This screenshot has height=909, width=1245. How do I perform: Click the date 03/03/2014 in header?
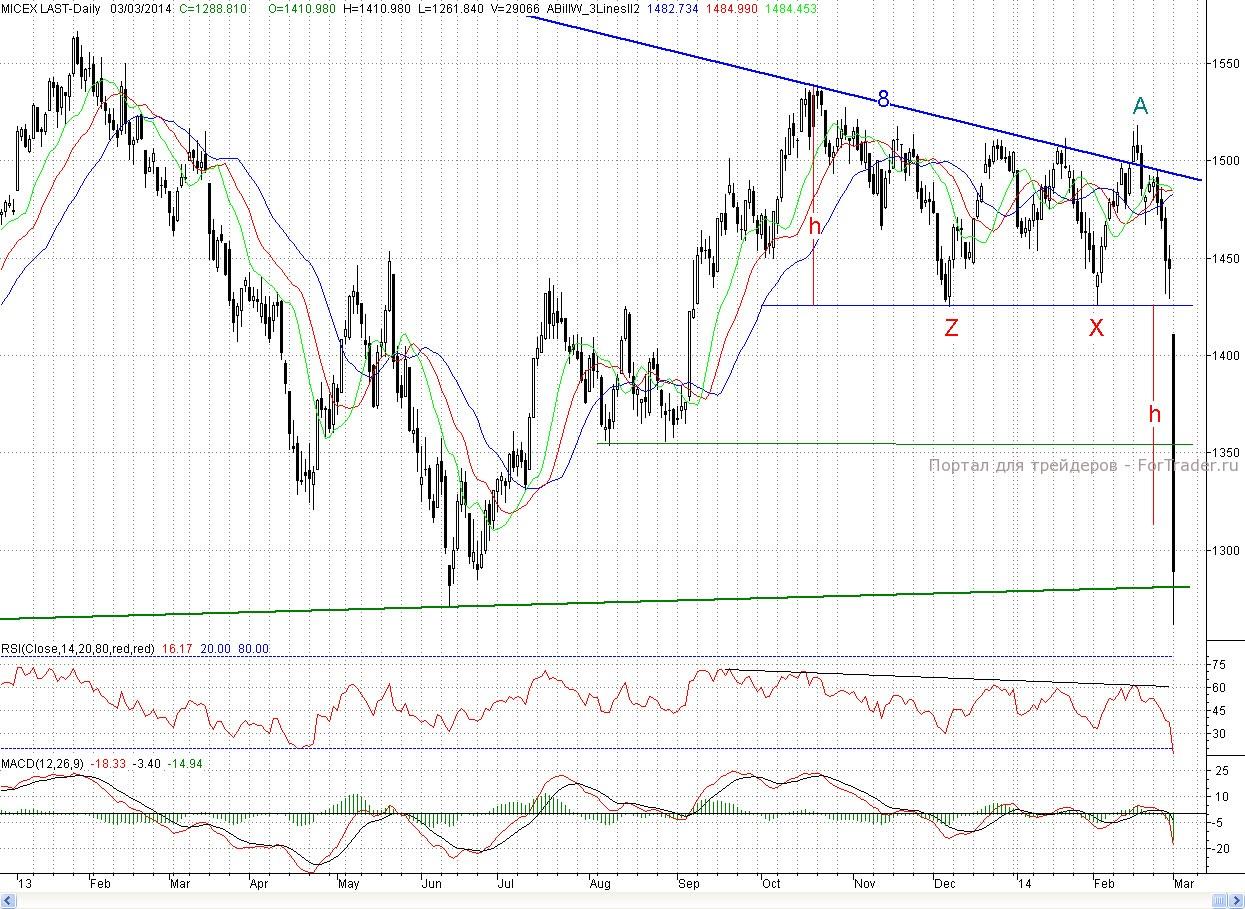click(x=143, y=7)
